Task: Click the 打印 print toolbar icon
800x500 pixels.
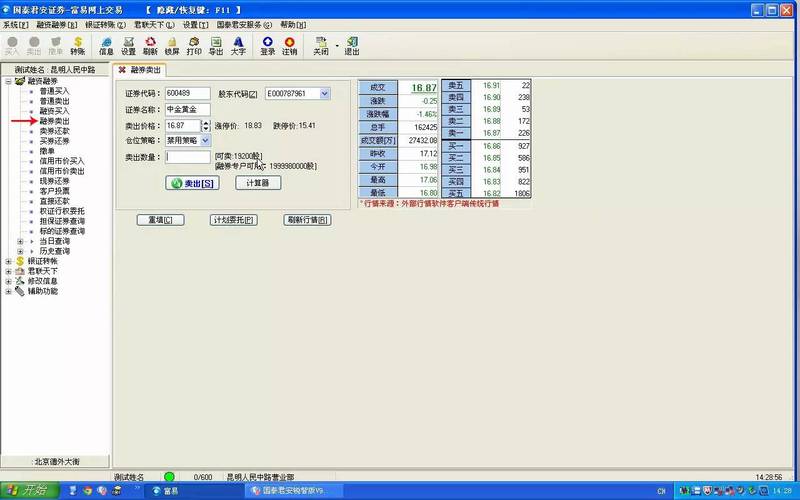Action: [x=194, y=46]
